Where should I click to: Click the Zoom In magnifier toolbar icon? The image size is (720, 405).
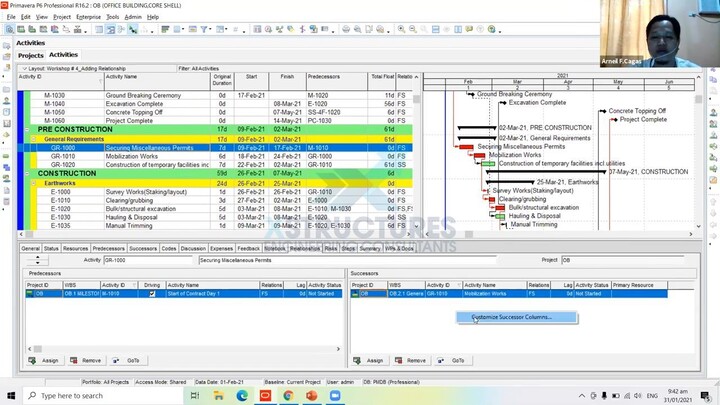pyautogui.click(x=401, y=29)
